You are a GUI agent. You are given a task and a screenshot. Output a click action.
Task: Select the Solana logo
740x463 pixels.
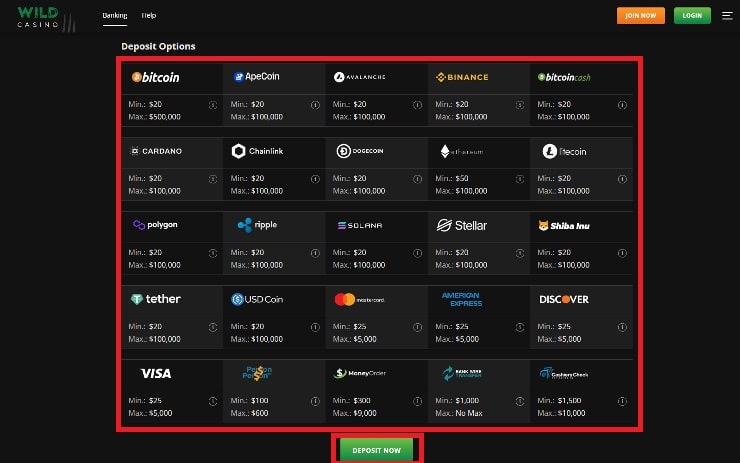click(x=360, y=226)
